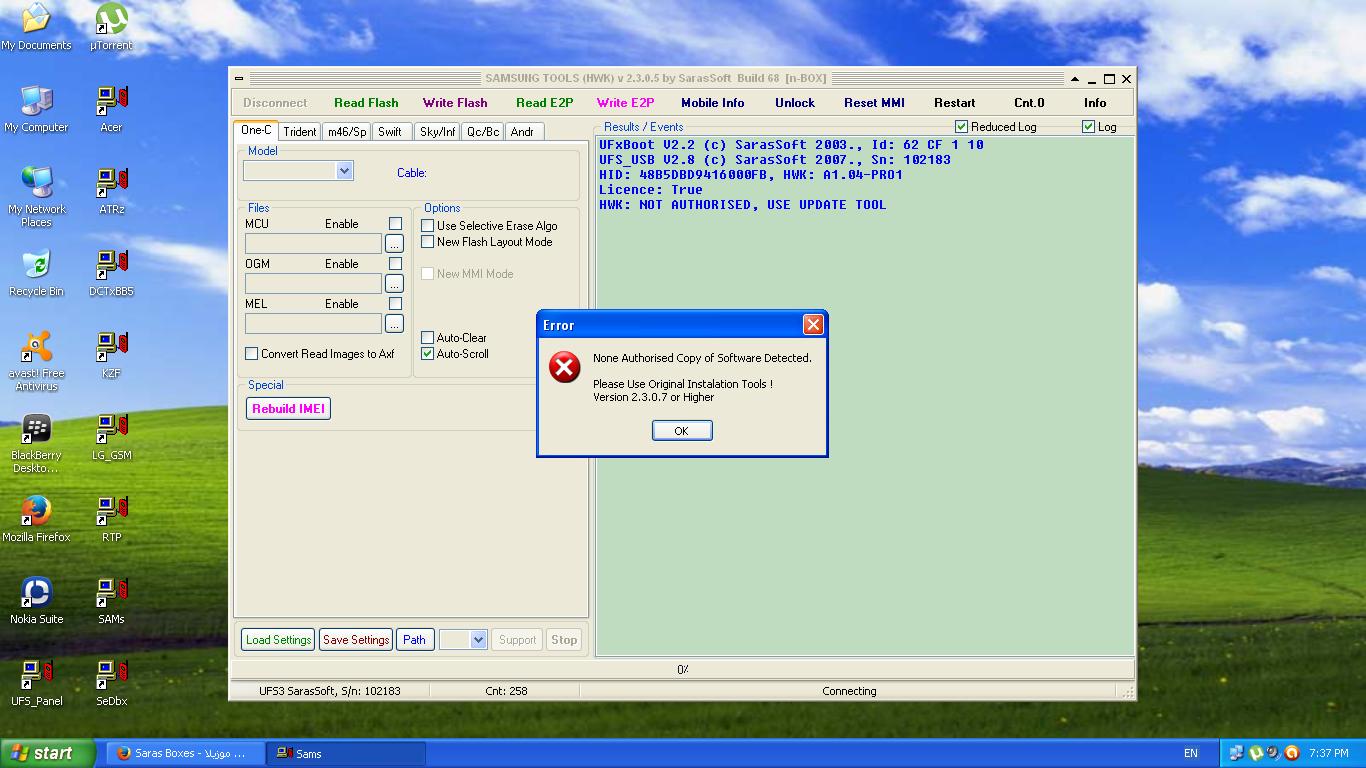Viewport: 1366px width, 768px height.
Task: Open the Swift tab
Action: (390, 132)
